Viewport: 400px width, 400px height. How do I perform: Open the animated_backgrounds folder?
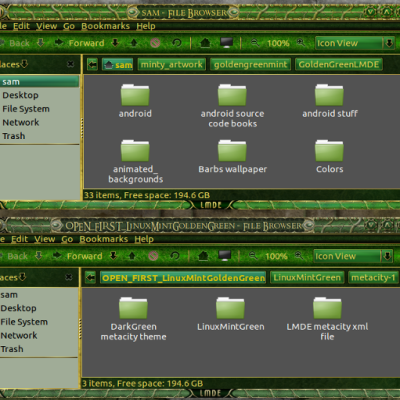pyautogui.click(x=135, y=162)
